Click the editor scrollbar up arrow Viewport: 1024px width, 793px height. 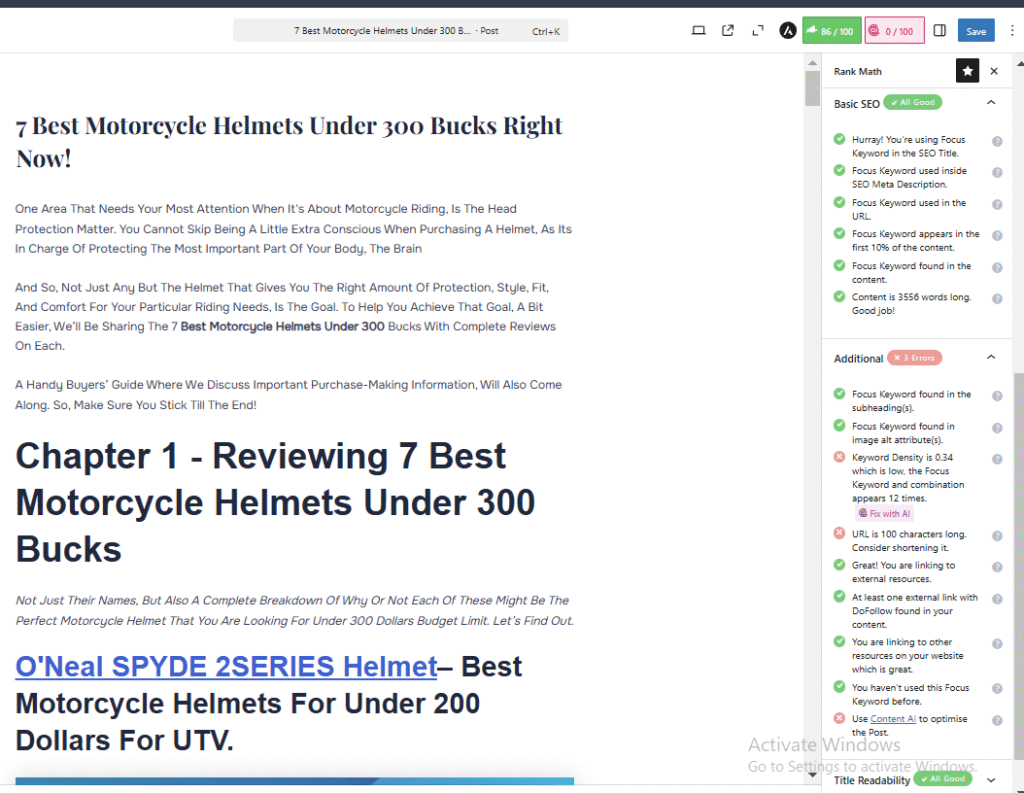[x=812, y=63]
